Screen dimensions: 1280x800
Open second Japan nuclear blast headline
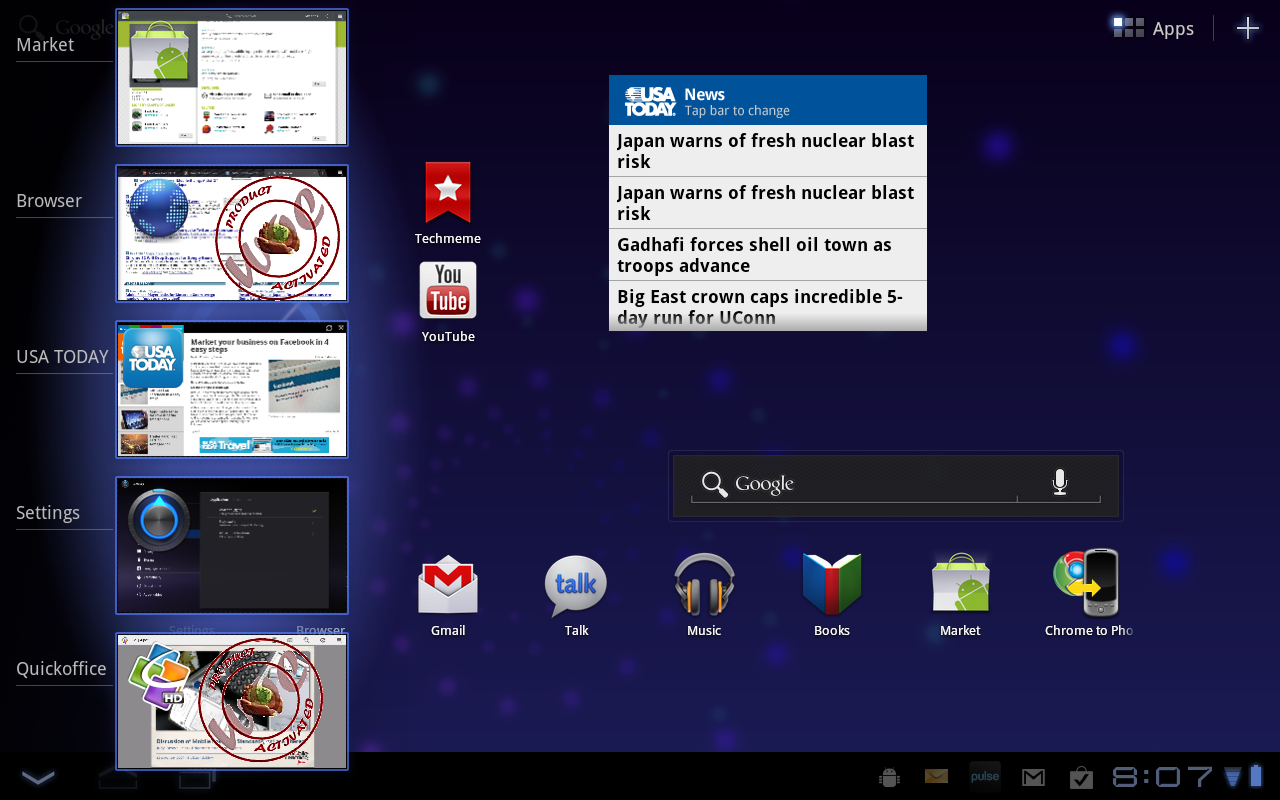pyautogui.click(x=768, y=203)
